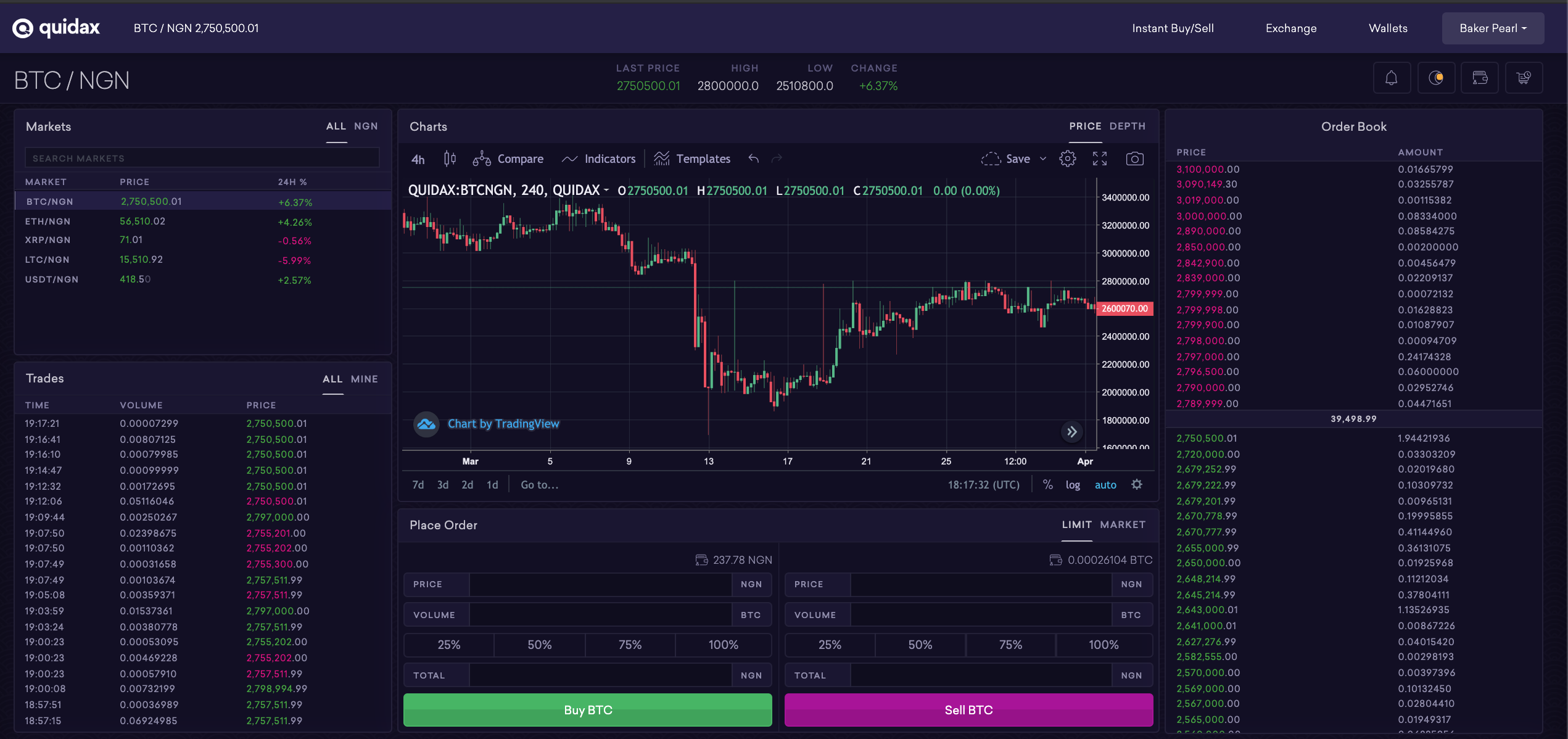The image size is (1568, 739).
Task: Click the cloud Save chart button
Action: point(1005,159)
